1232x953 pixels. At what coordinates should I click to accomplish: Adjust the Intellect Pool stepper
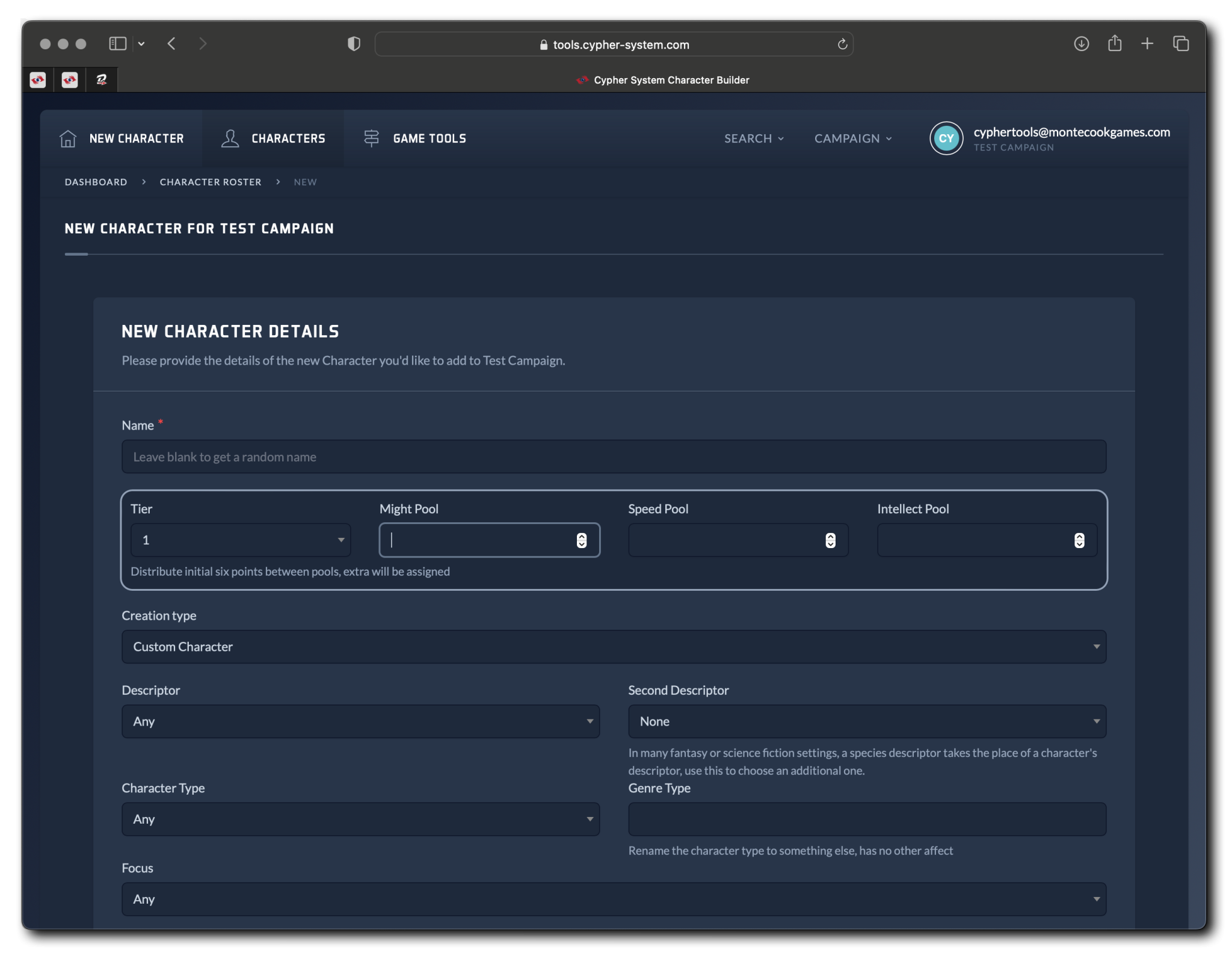1079,540
